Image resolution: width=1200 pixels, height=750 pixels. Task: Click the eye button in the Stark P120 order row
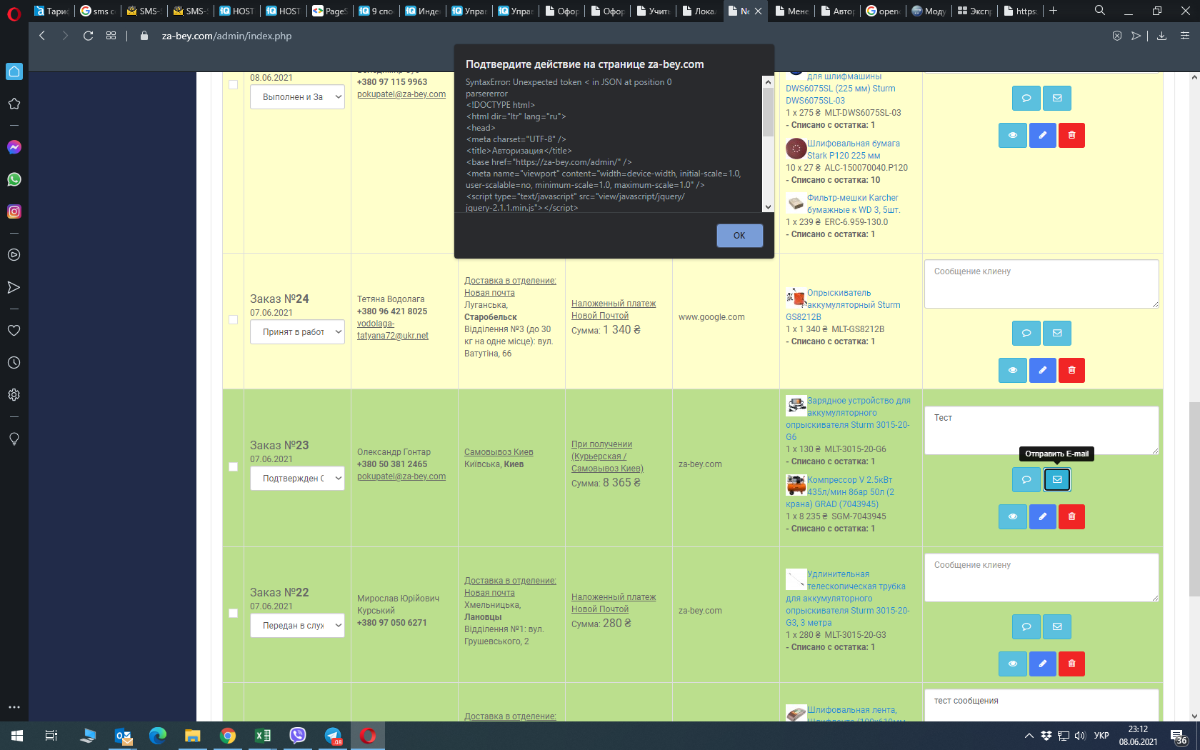pos(1012,135)
